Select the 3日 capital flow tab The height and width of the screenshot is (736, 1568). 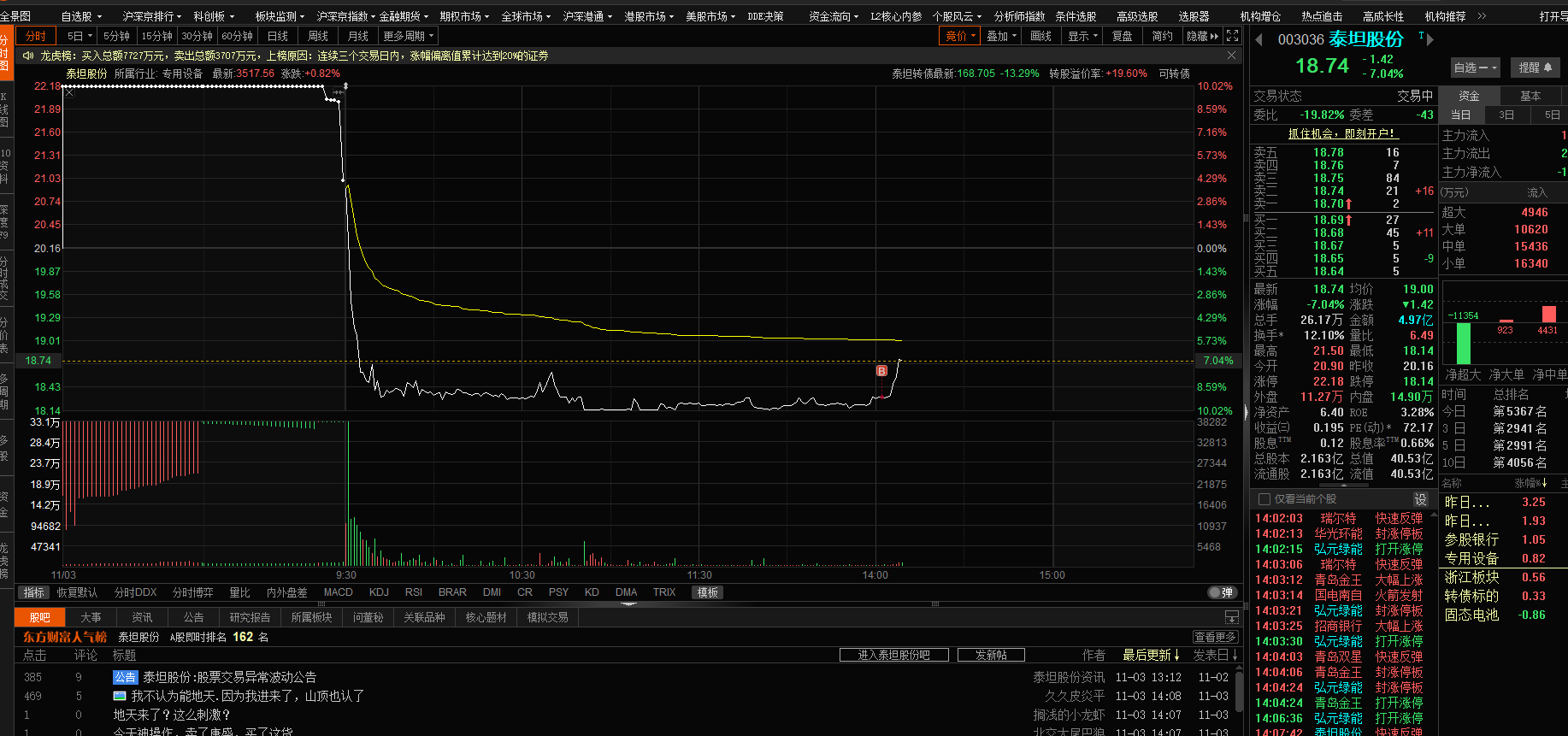tap(1506, 115)
